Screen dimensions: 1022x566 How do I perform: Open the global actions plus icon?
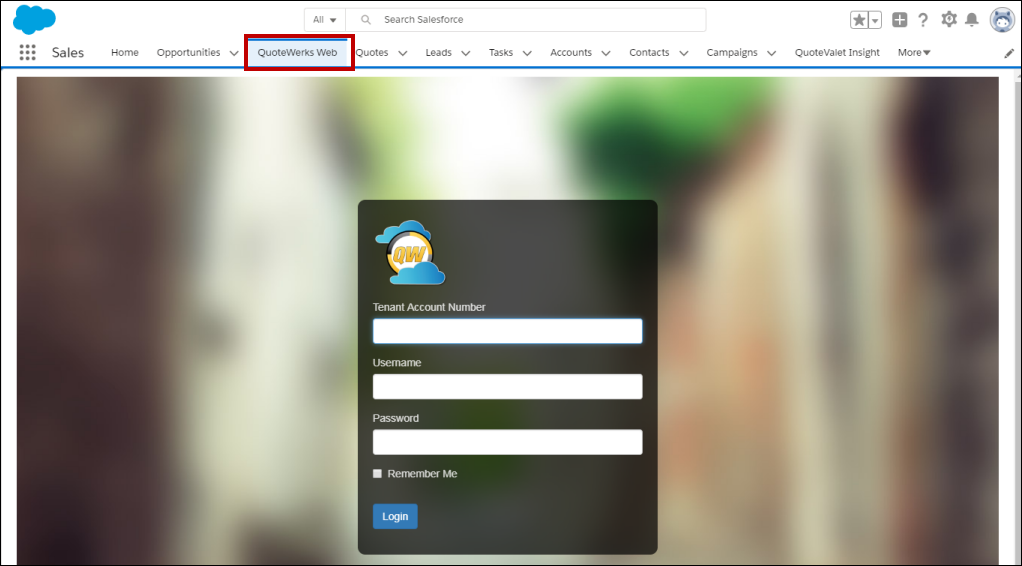pos(900,20)
